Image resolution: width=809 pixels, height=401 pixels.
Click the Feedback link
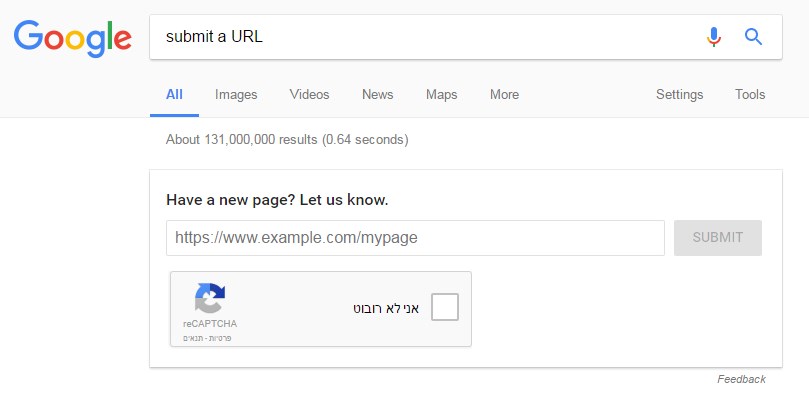741,379
